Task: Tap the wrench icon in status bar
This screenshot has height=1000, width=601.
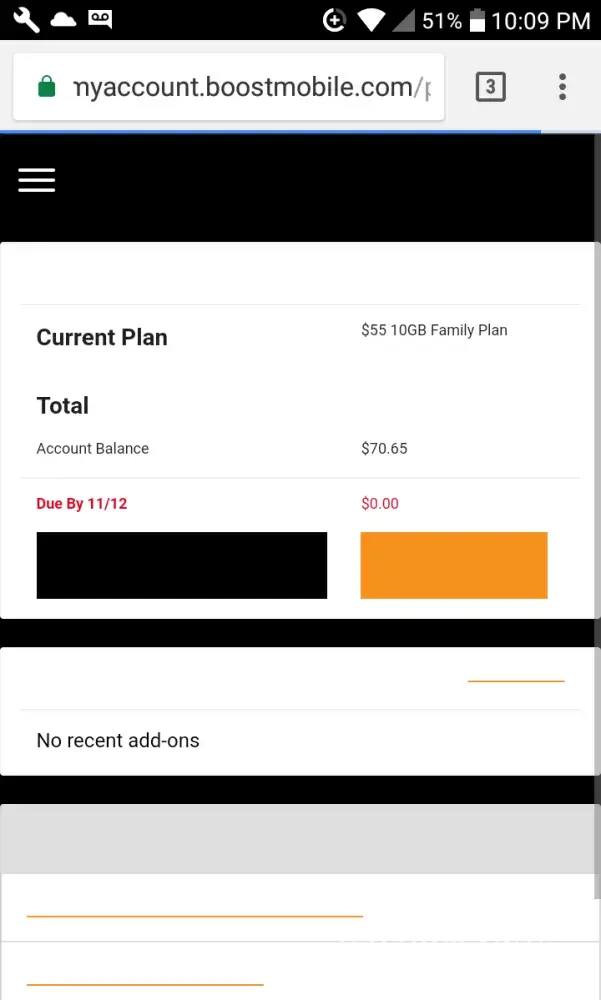Action: coord(26,20)
